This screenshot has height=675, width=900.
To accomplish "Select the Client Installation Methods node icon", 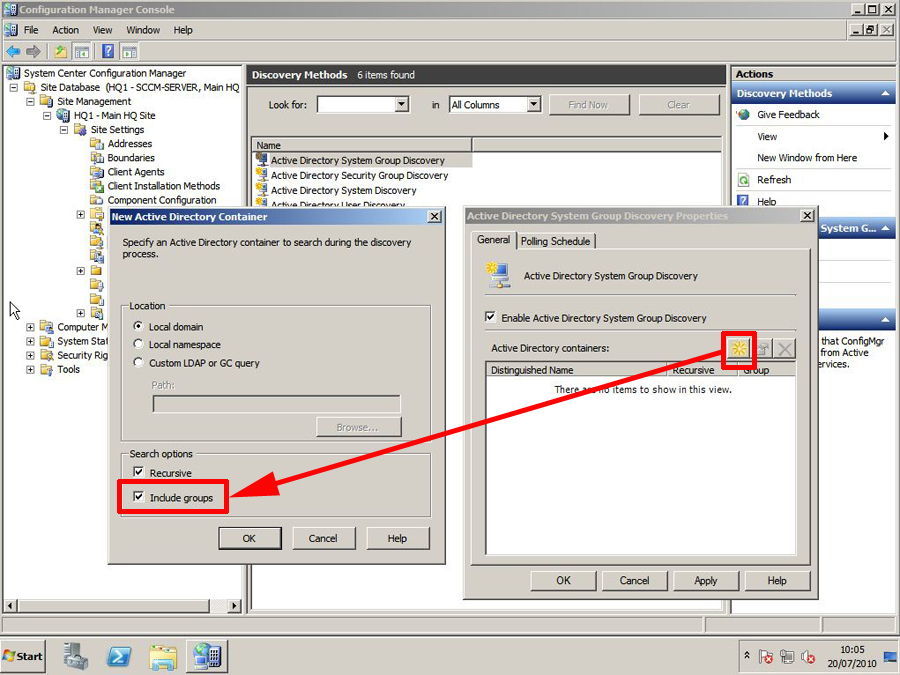I will (97, 186).
